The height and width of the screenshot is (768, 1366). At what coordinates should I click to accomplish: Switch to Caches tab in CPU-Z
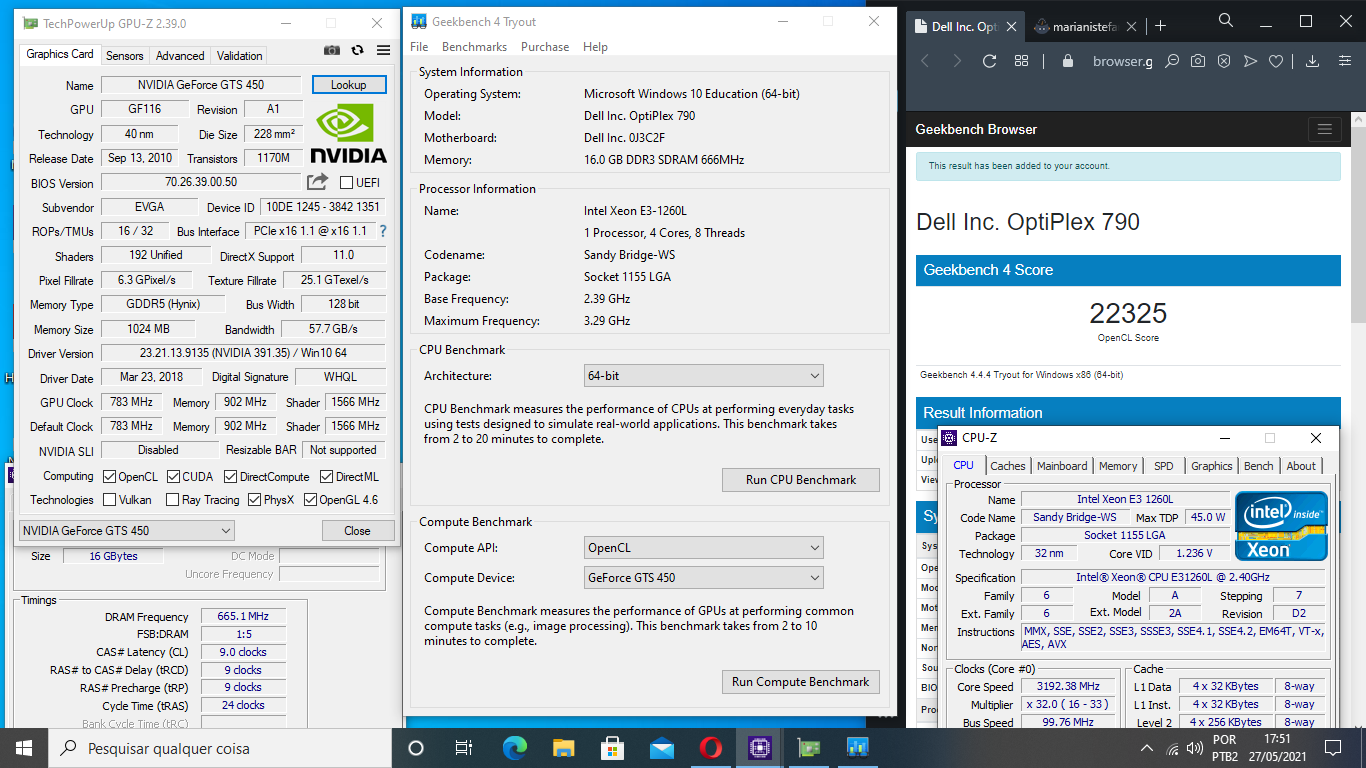1008,466
